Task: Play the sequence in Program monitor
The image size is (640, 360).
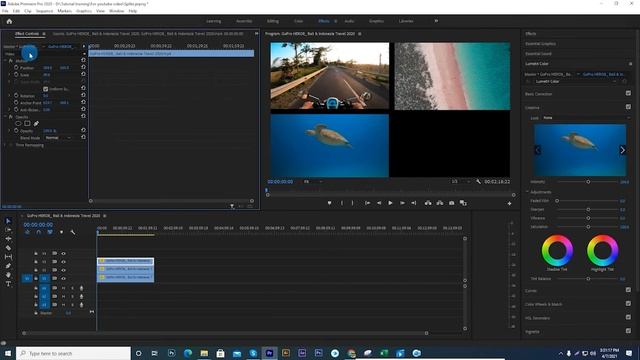Action: click(390, 203)
